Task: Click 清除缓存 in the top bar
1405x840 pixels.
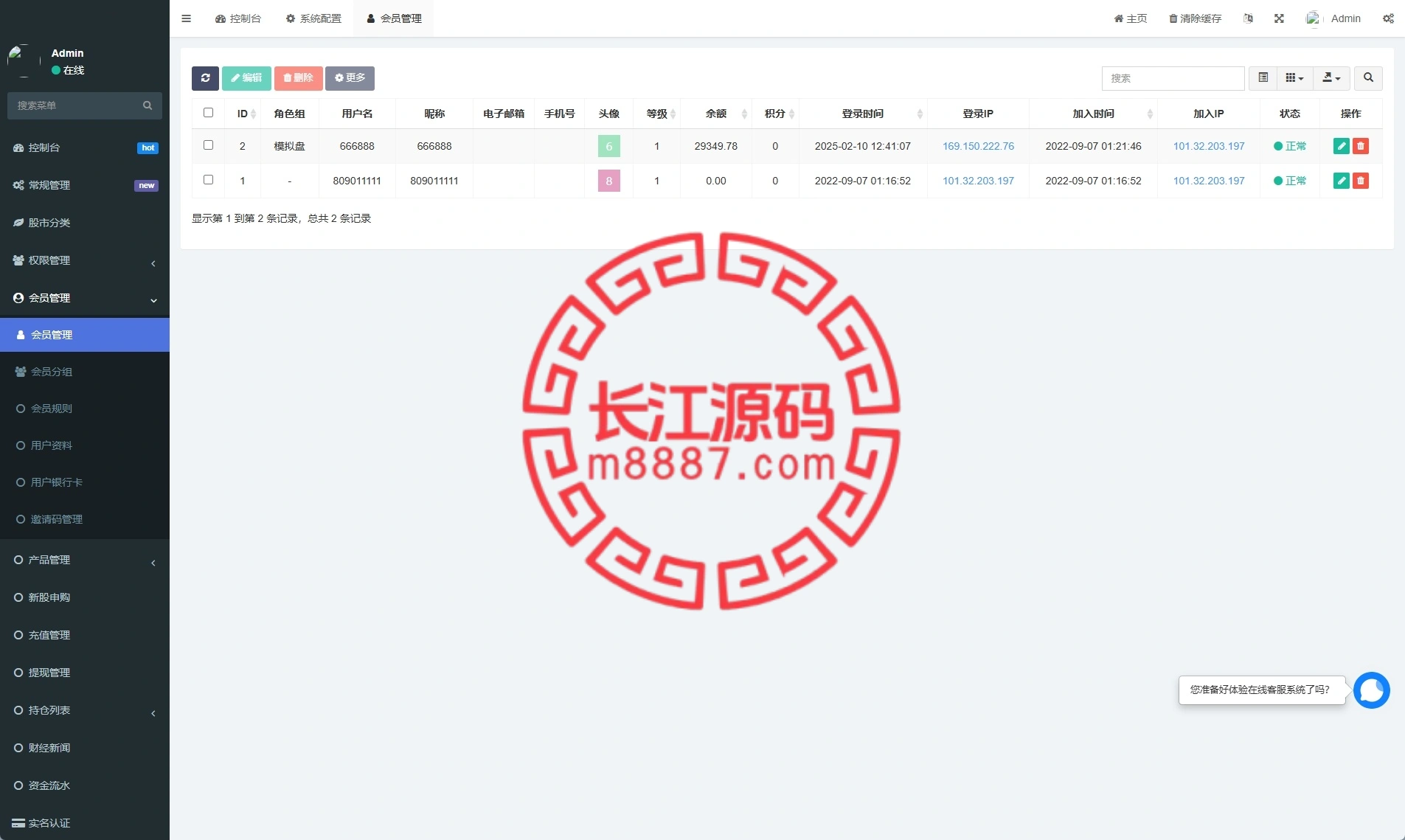Action: point(1195,18)
